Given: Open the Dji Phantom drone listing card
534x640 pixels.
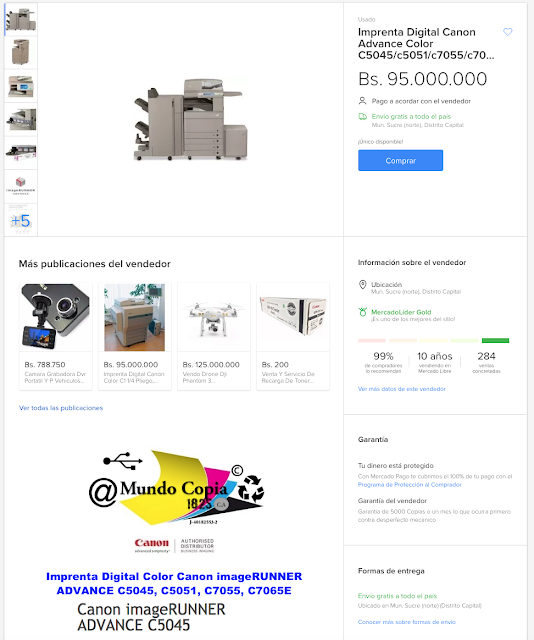Looking at the screenshot, I should (214, 336).
